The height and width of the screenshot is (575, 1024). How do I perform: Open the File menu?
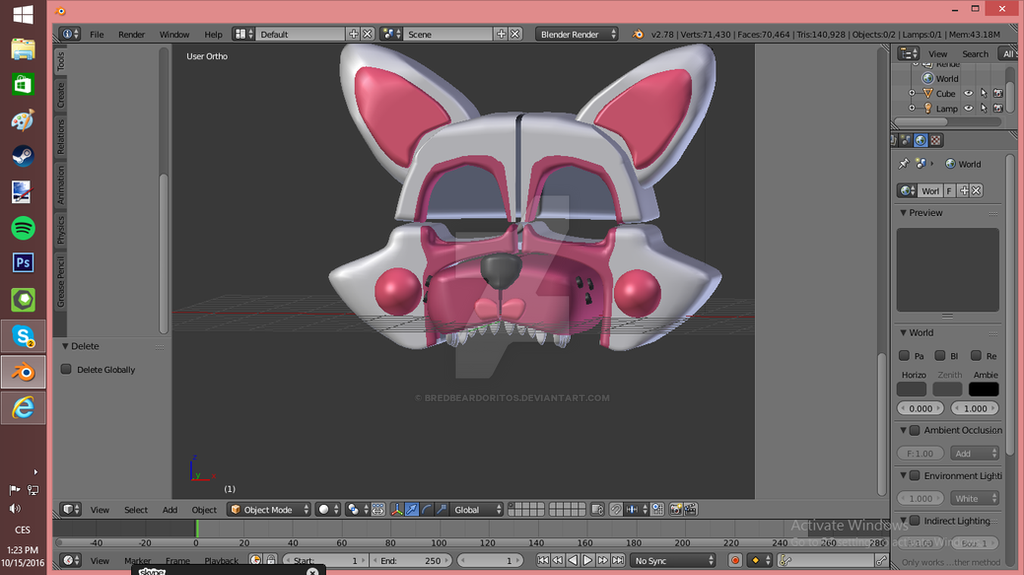[x=97, y=34]
